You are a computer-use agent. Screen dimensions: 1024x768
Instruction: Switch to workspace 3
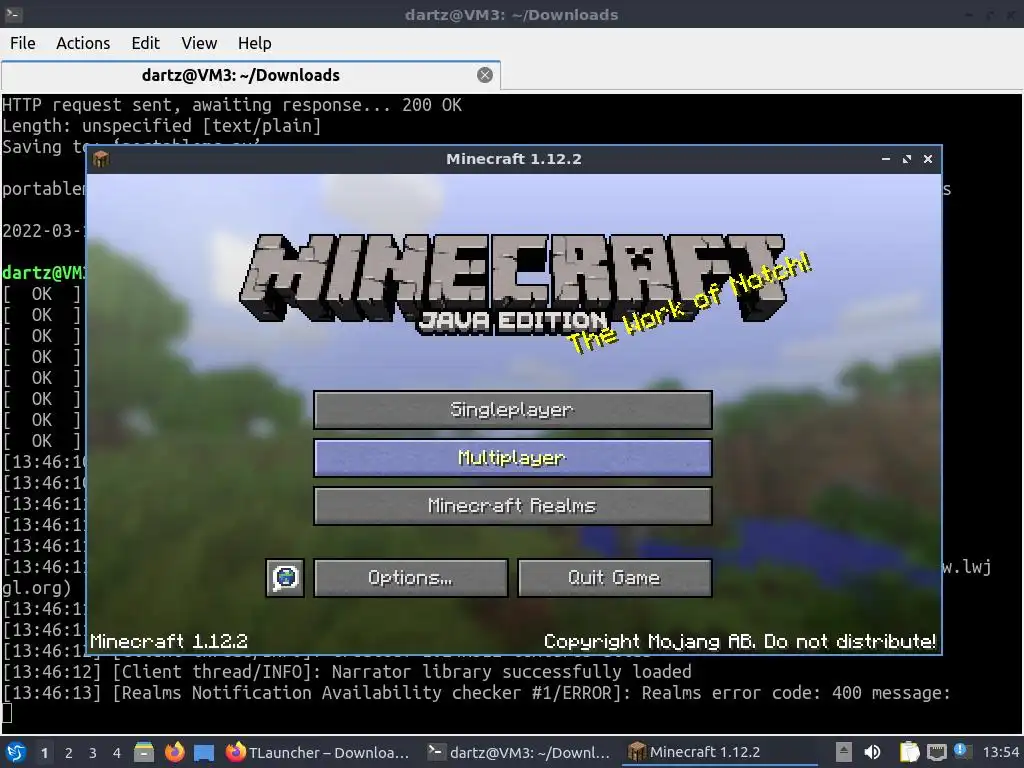(93, 753)
